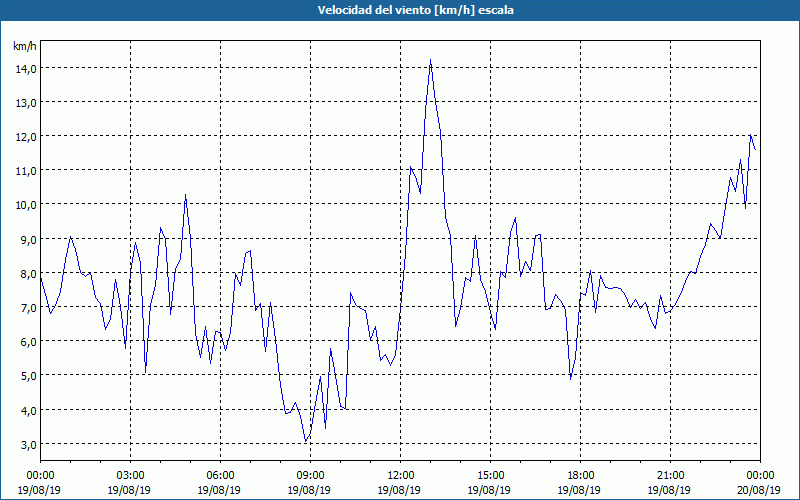Click the 3,0 y-axis label
Image resolution: width=800 pixels, height=500 pixels.
pyautogui.click(x=25, y=444)
